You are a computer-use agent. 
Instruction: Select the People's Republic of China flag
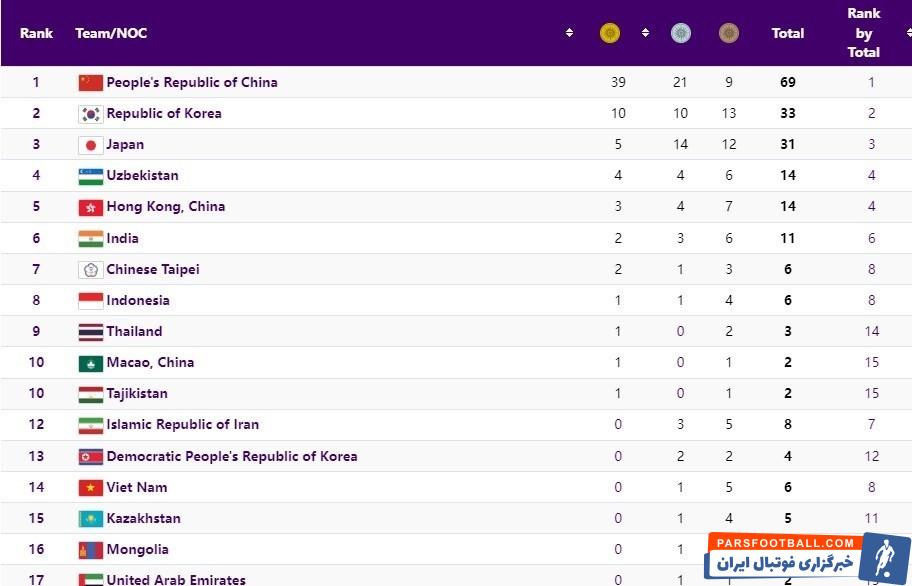[x=91, y=83]
